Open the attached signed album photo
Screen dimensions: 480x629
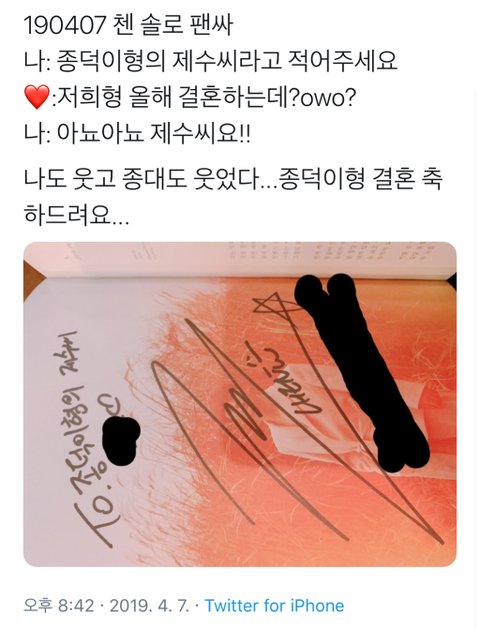pos(240,404)
